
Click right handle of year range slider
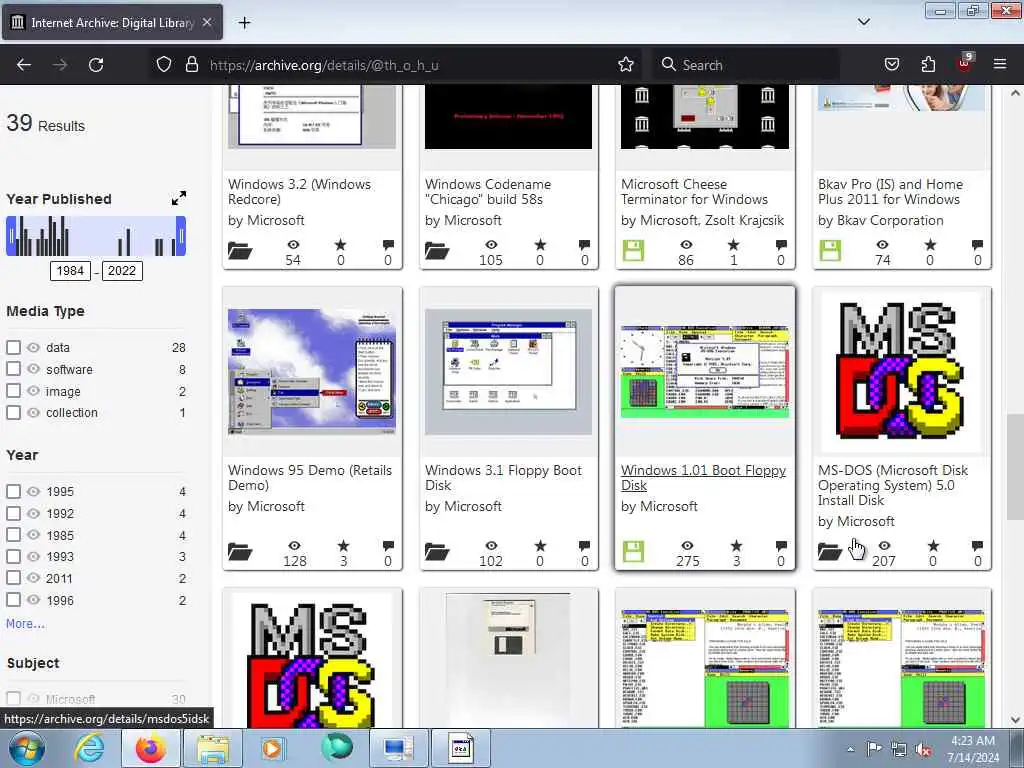(181, 236)
